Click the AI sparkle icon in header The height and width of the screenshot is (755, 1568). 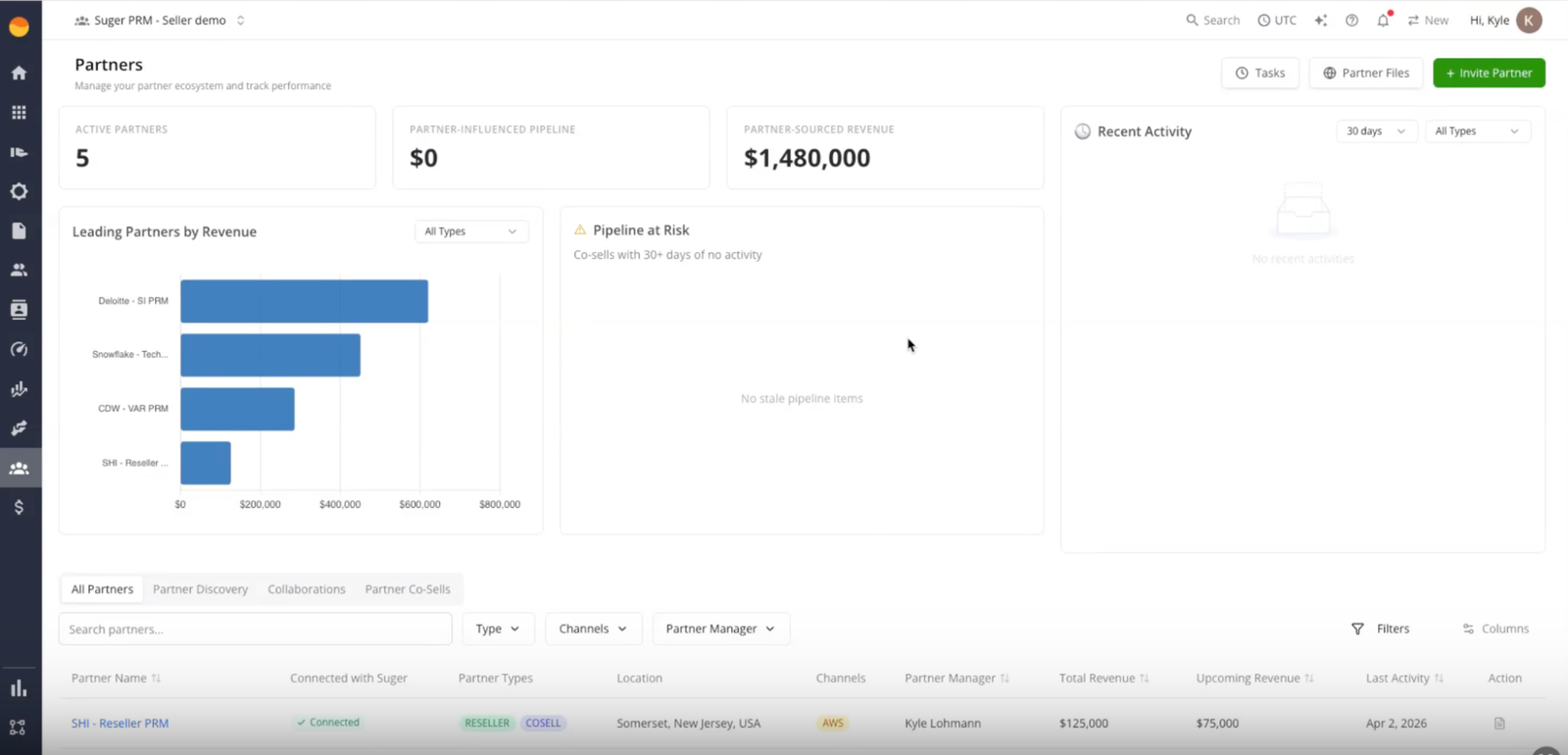[1320, 20]
